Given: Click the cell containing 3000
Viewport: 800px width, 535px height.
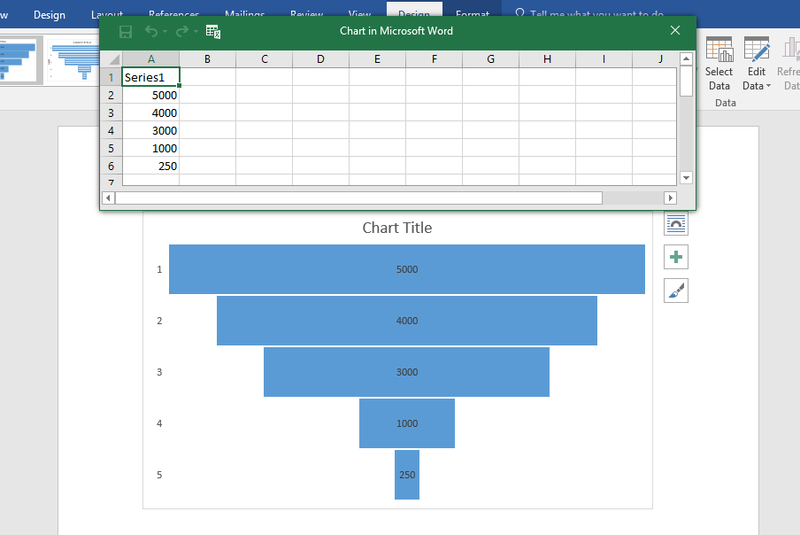Looking at the screenshot, I should 151,131.
